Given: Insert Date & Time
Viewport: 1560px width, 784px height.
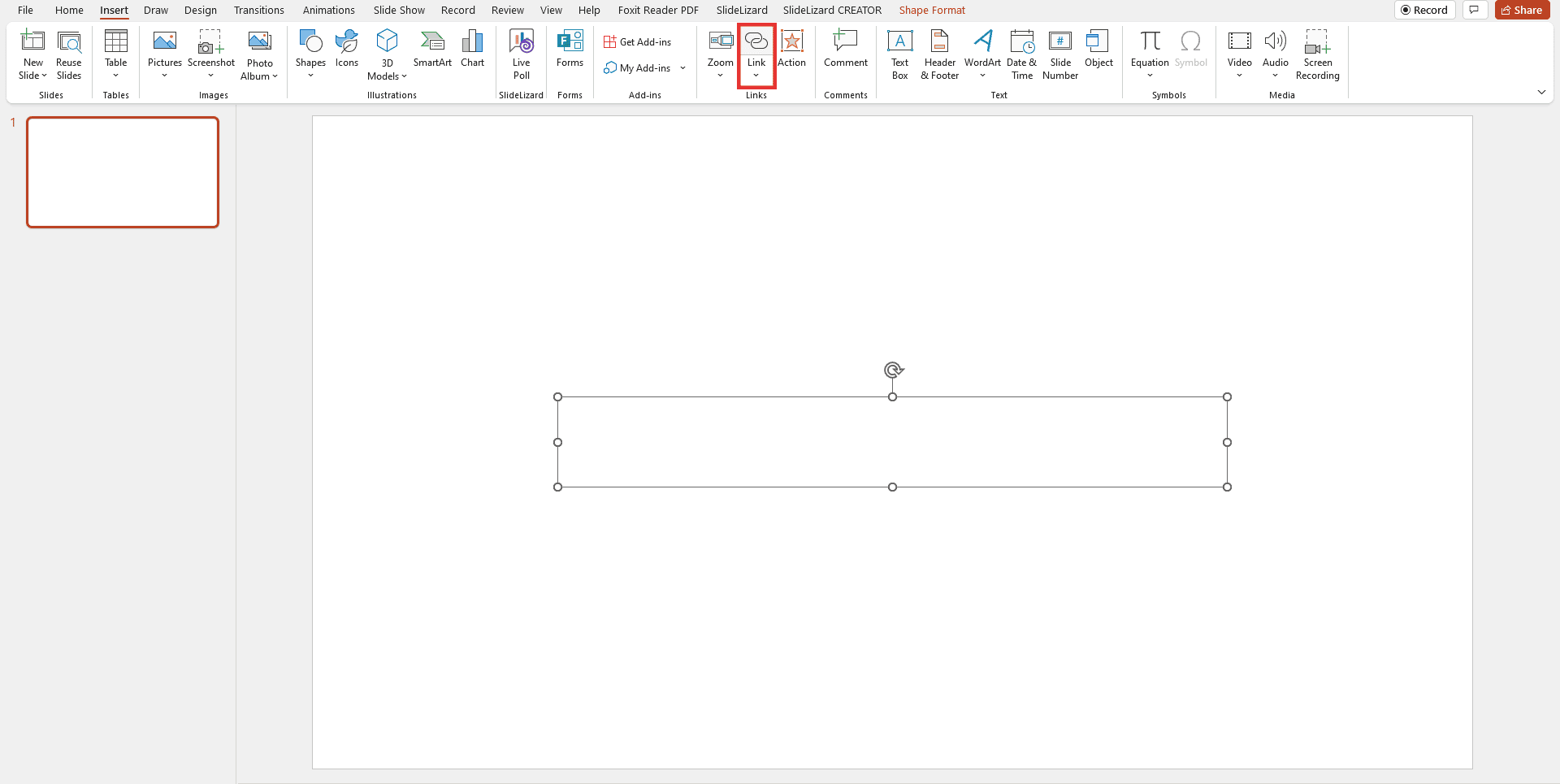Looking at the screenshot, I should click(1022, 54).
